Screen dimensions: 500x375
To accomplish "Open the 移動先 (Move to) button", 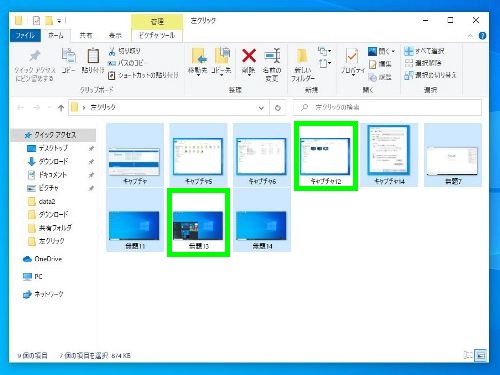I will (x=198, y=61).
